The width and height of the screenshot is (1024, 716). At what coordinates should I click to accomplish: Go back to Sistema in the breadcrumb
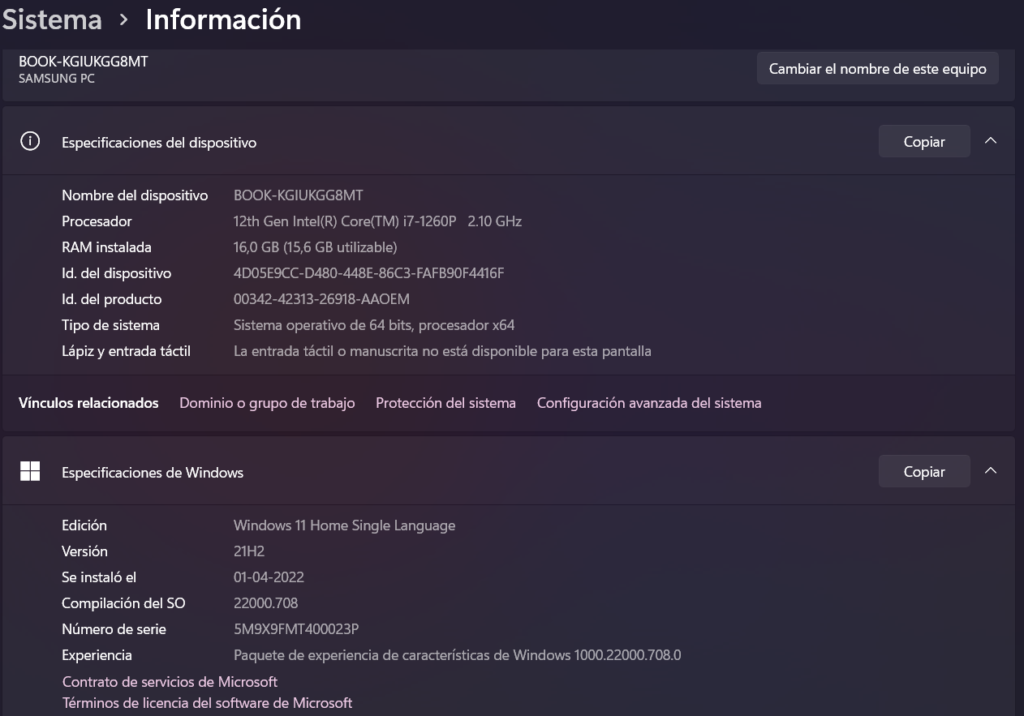52,20
